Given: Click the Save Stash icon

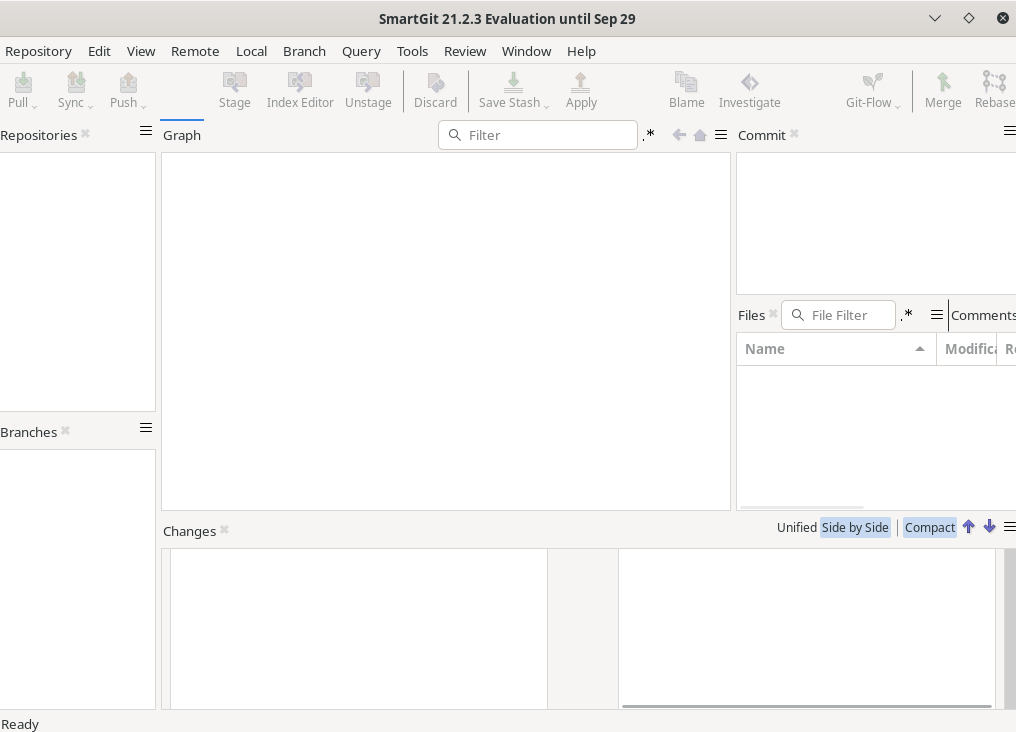Looking at the screenshot, I should pos(513,82).
